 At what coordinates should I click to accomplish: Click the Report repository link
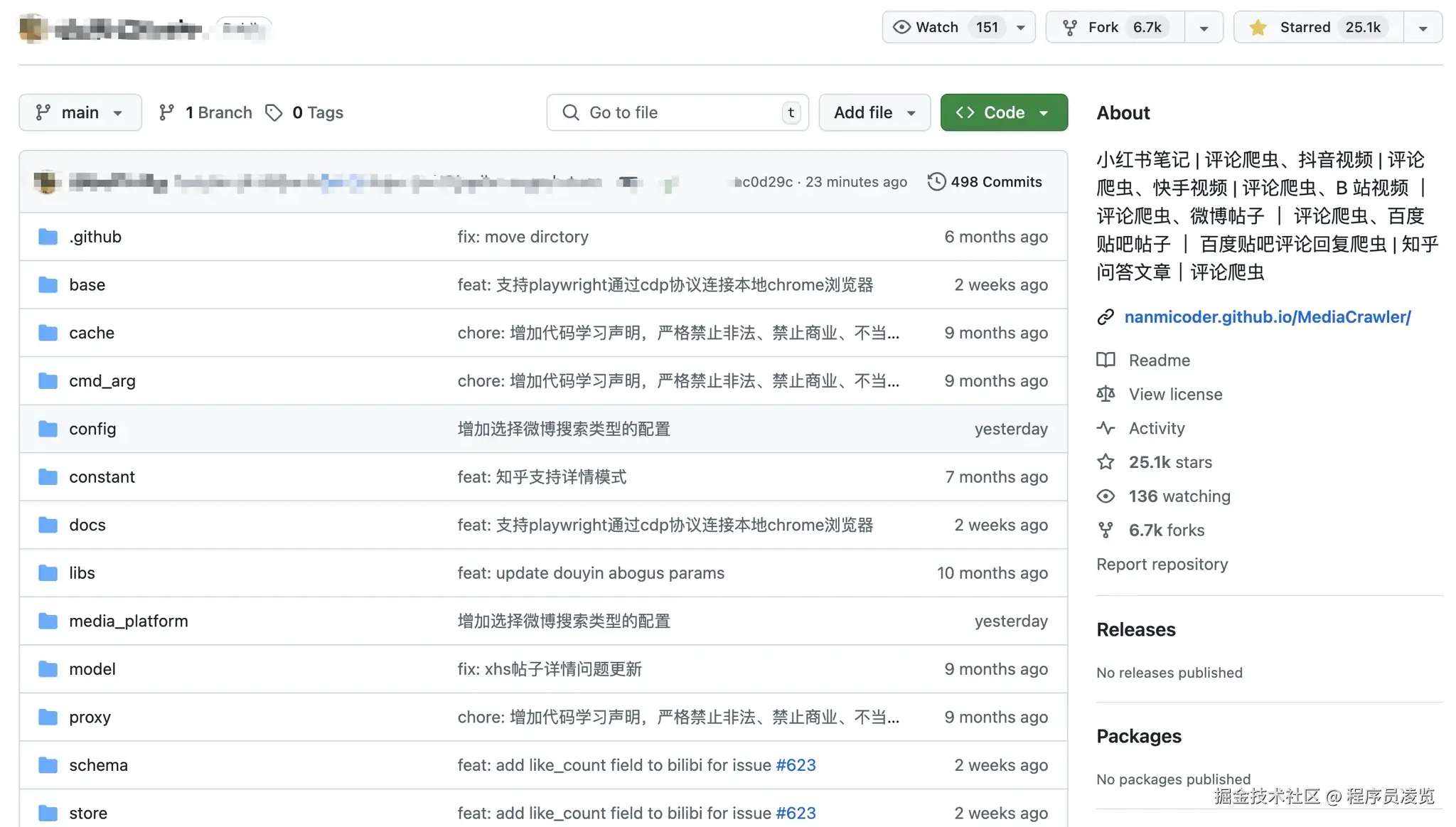tap(1162, 564)
